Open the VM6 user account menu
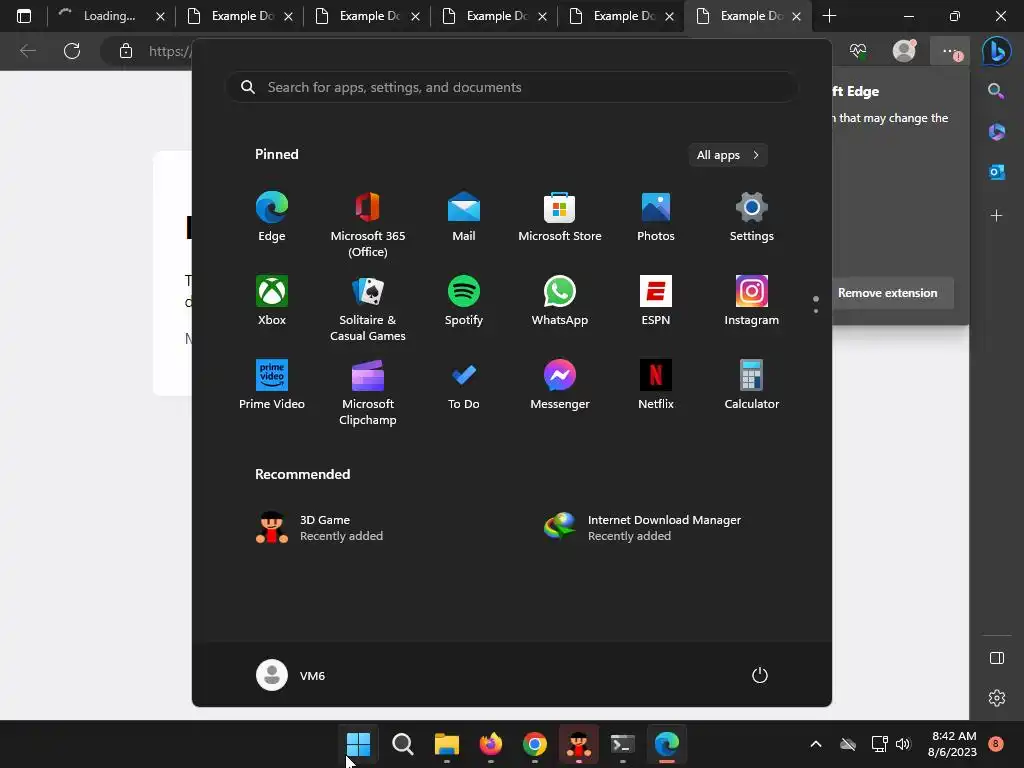Screen dimensions: 1024x768 tap(291, 675)
